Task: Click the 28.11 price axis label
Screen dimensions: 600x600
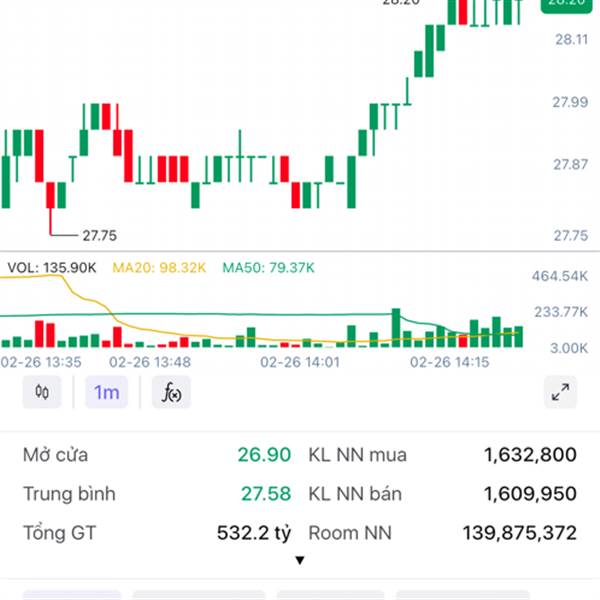Action: (x=572, y=39)
